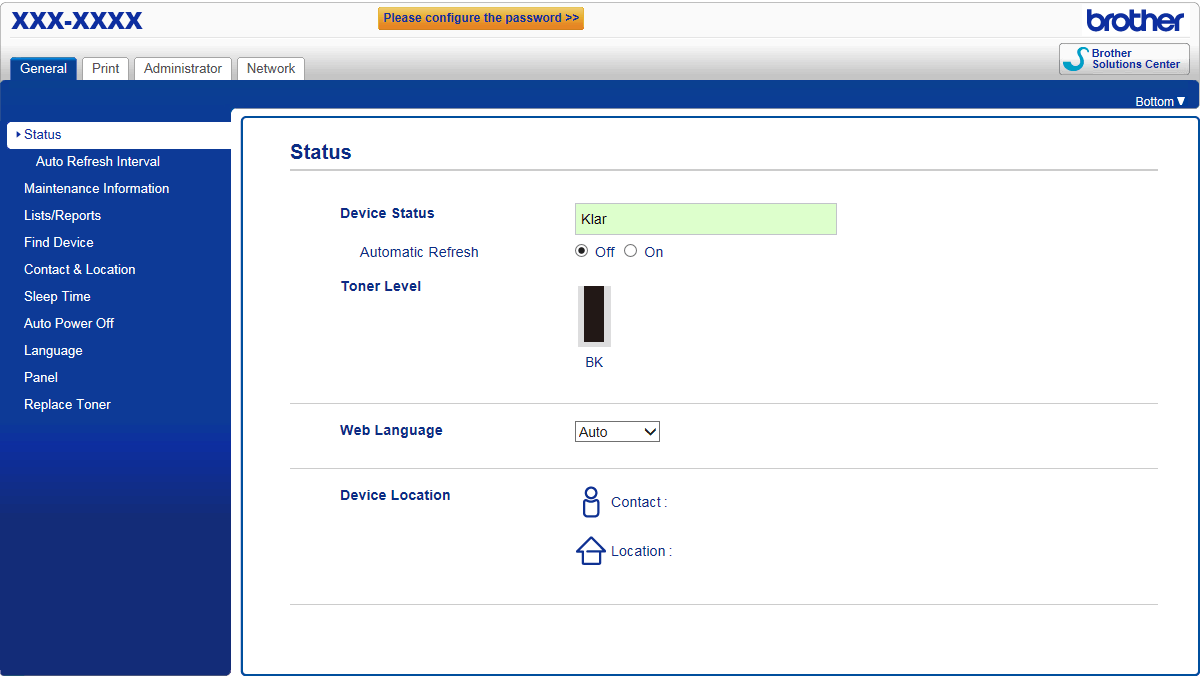1200x679 pixels.
Task: Click the Brother logo icon
Action: (x=1135, y=20)
